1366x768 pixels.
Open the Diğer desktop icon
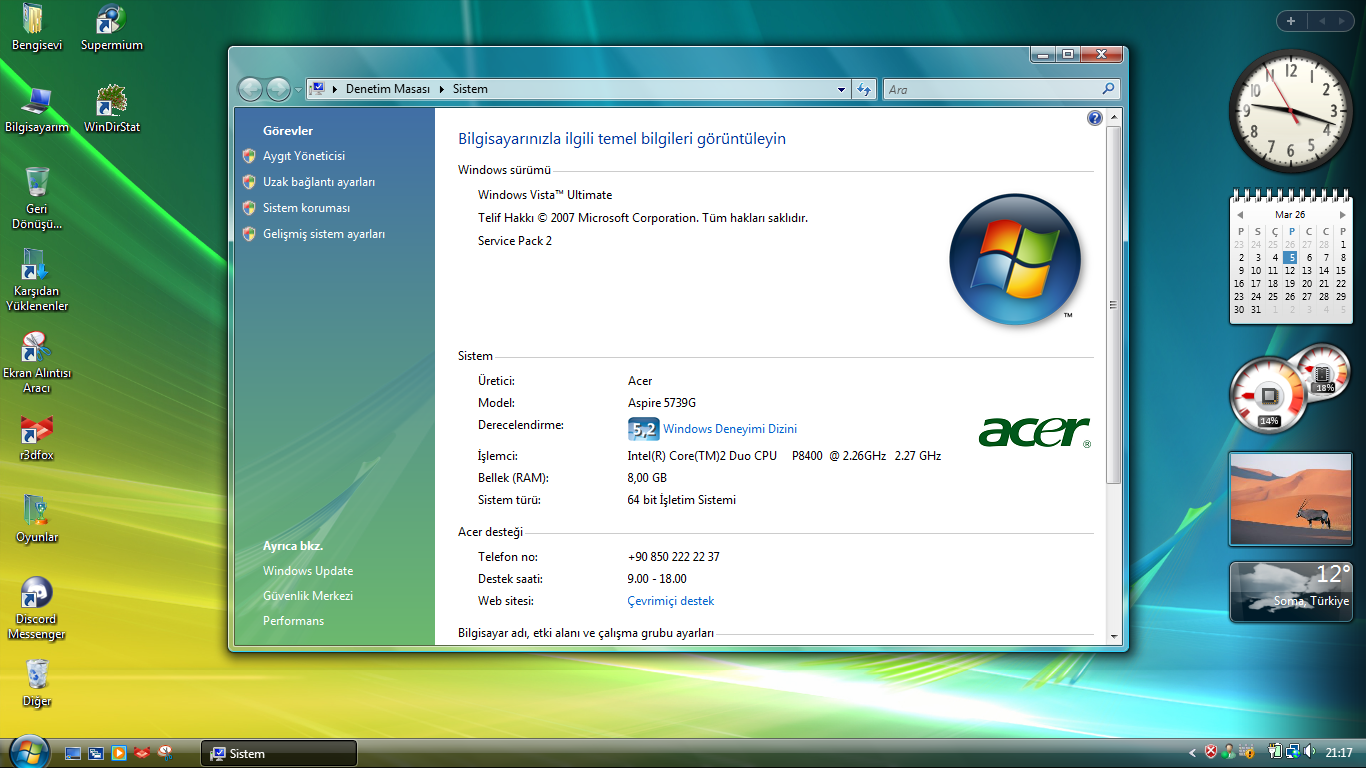point(37,684)
